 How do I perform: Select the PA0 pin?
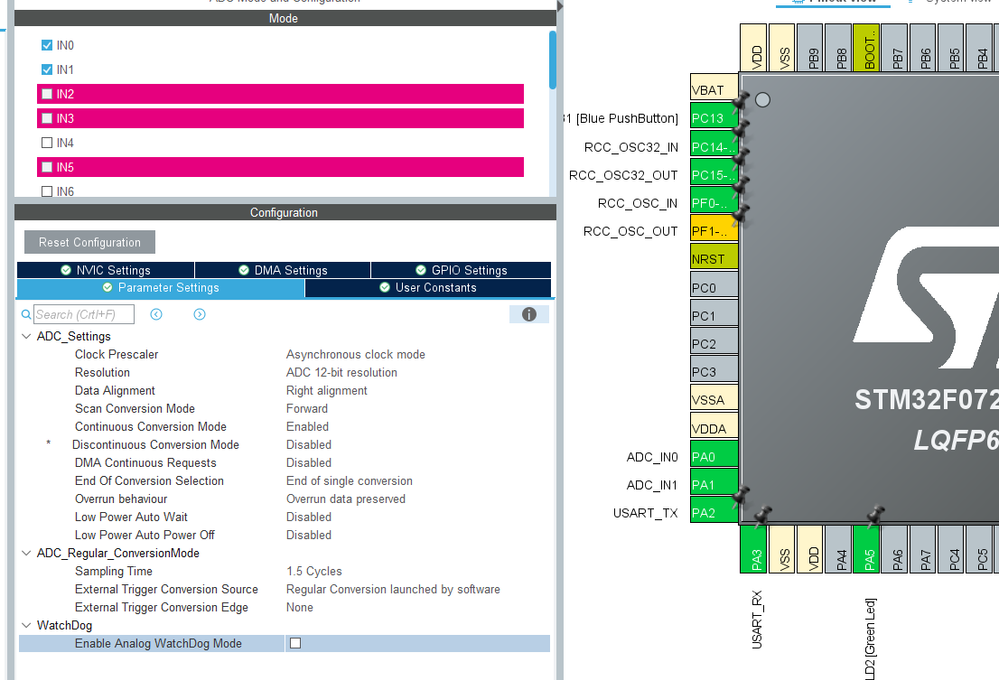tap(714, 456)
